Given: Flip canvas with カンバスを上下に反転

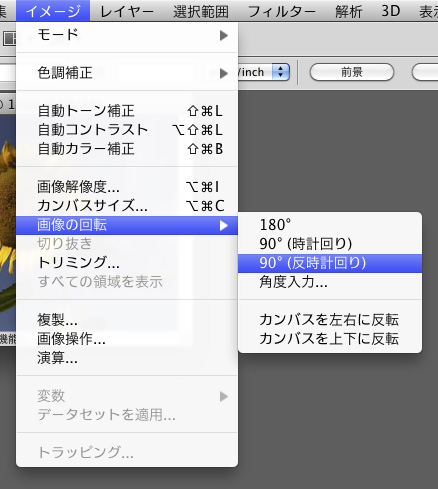Looking at the screenshot, I should (330, 339).
